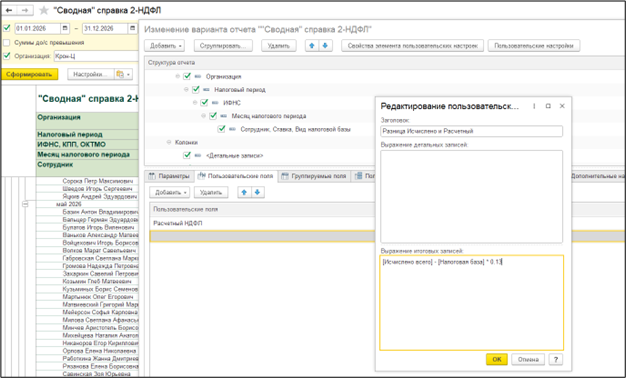Screen dimensions: 626x378
Task: Open Пользовательские настройки button
Action: pos(534,46)
